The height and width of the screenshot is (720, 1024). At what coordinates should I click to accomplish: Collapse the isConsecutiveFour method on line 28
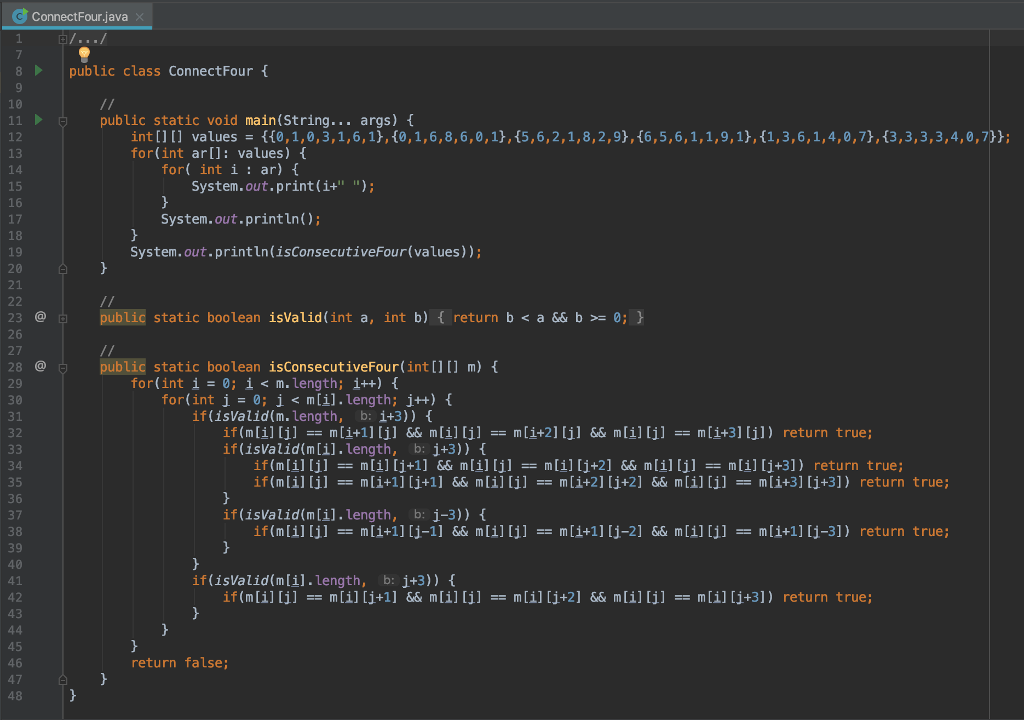pos(63,368)
